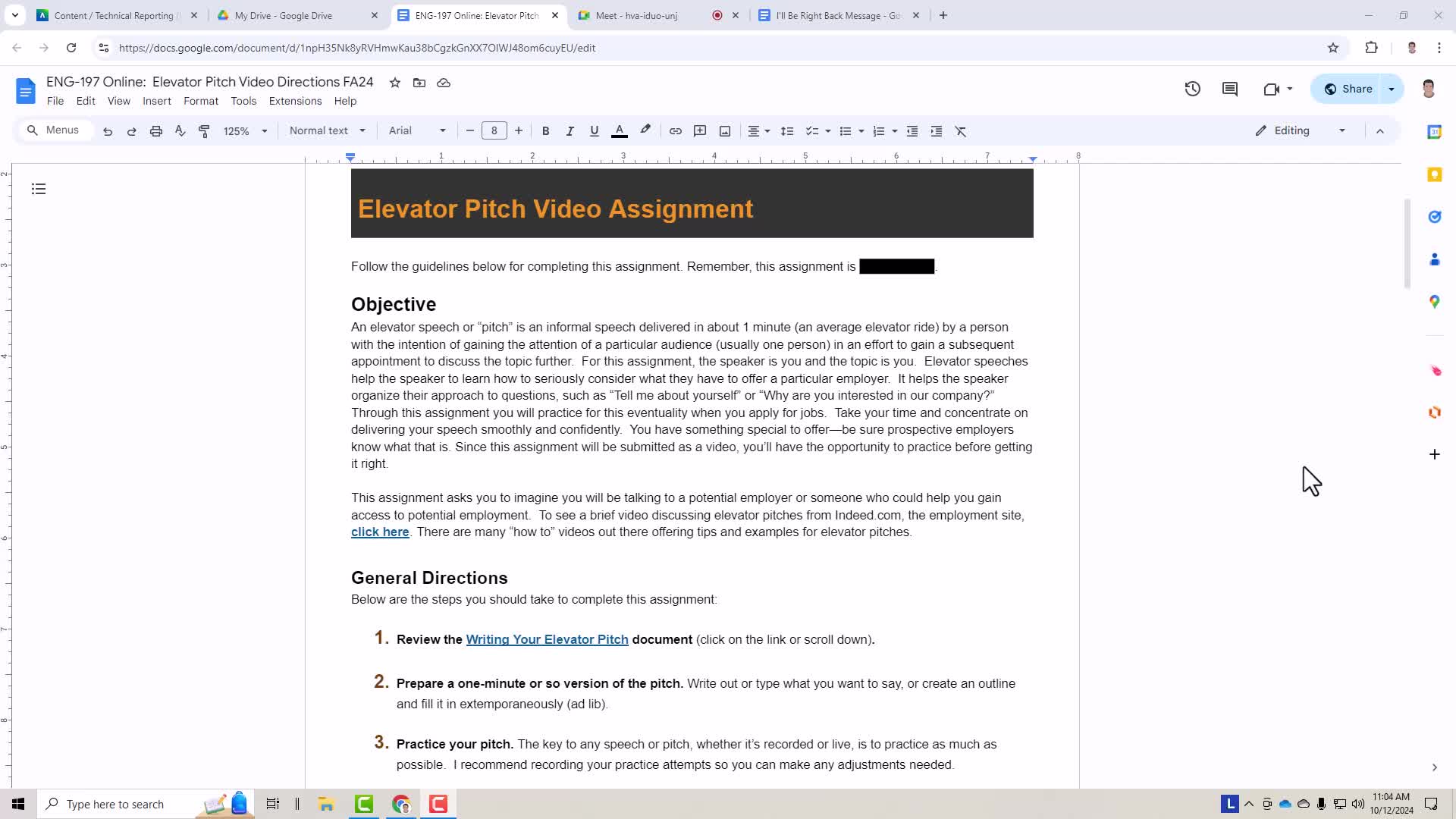
Task: Open the Insert menu
Action: coord(157,101)
